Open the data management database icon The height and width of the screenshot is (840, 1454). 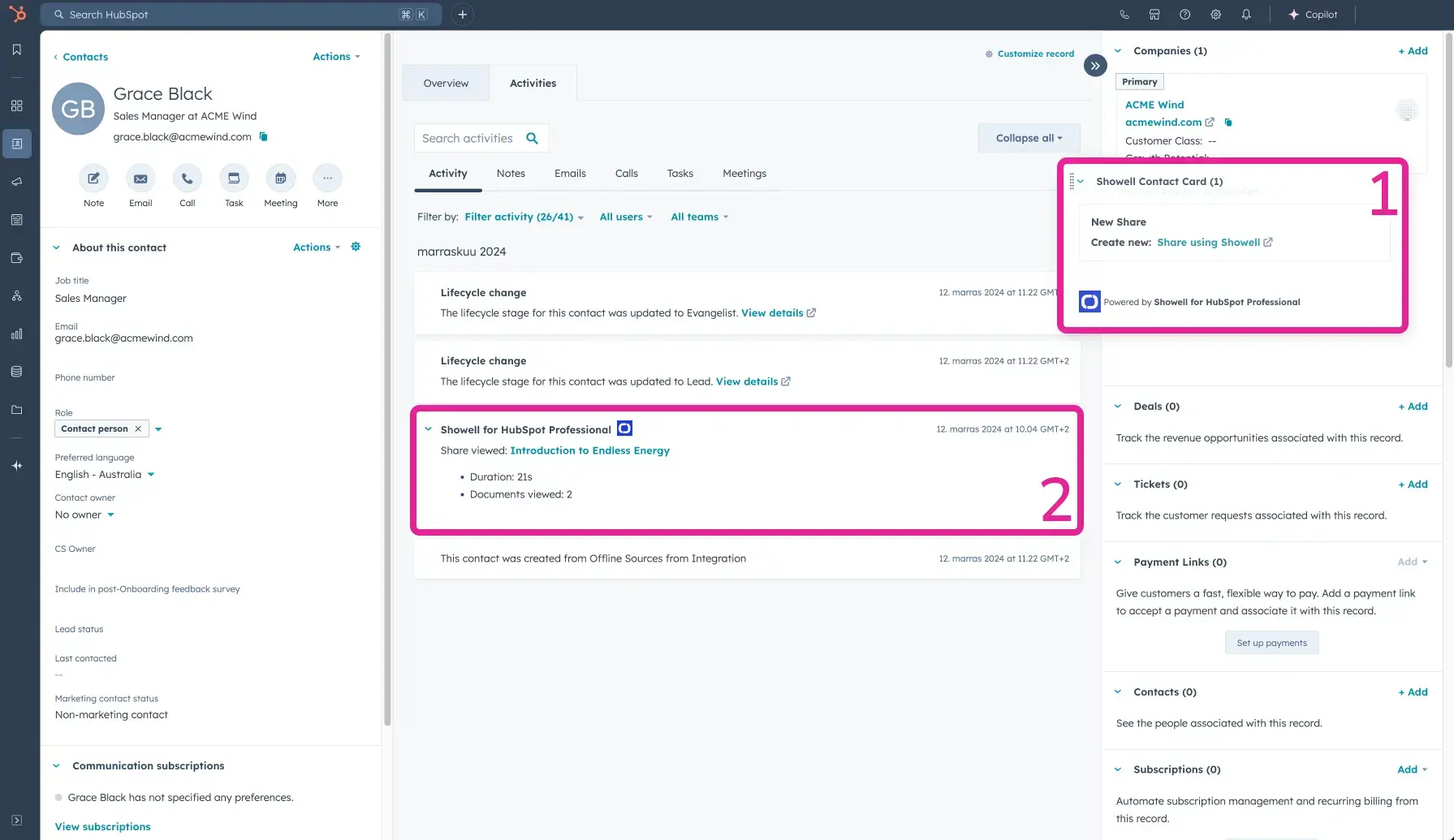(x=16, y=372)
